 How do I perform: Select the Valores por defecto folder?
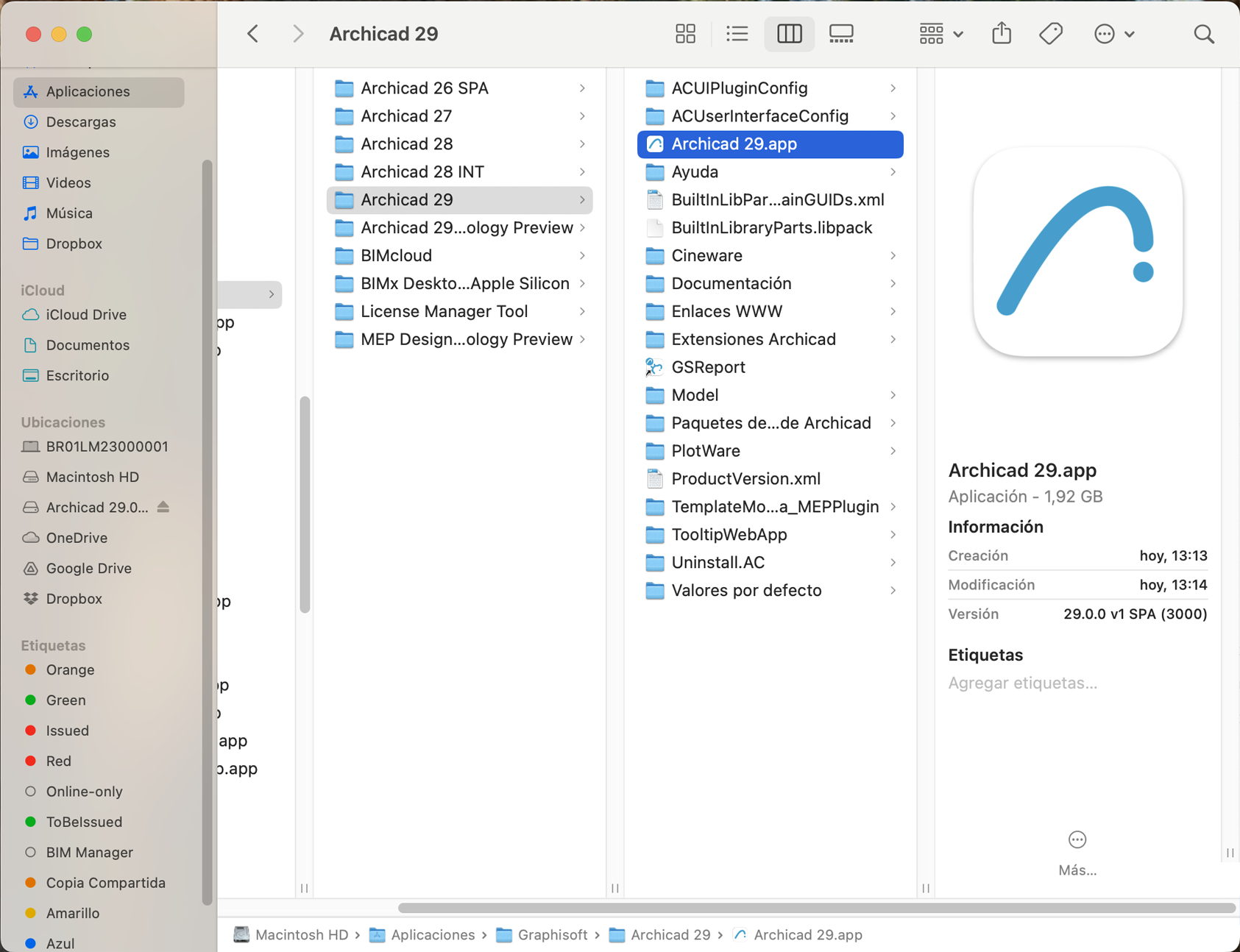[770, 591]
